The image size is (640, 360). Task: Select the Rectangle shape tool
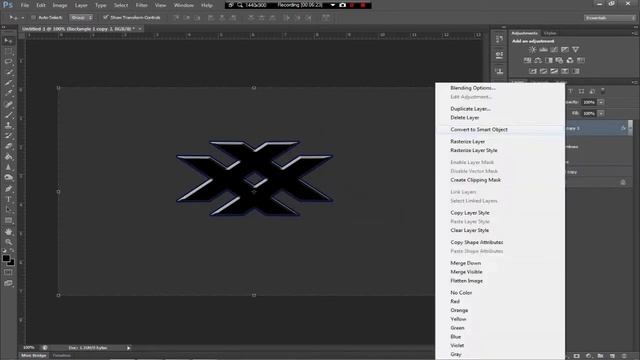click(x=8, y=220)
